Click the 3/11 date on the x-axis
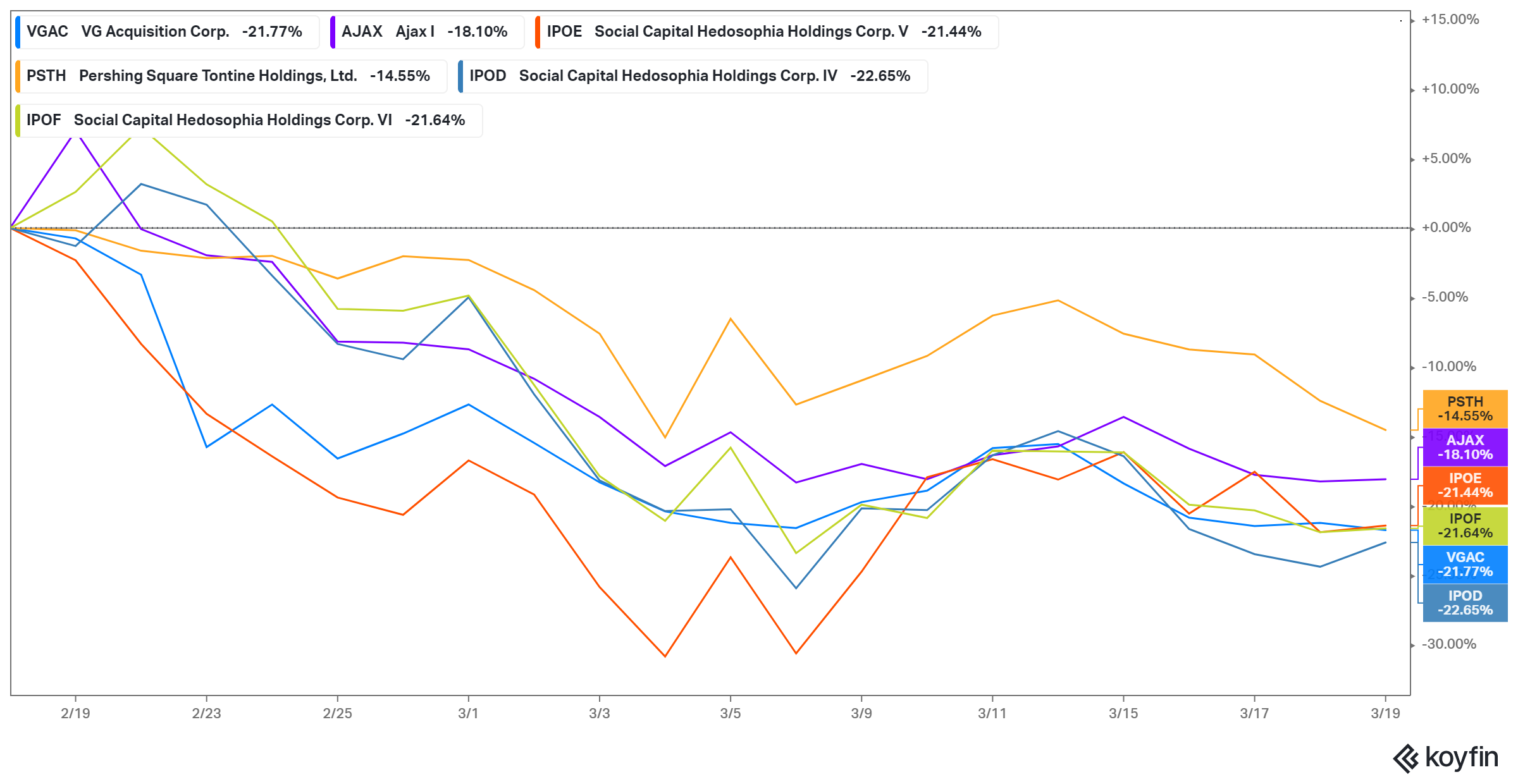This screenshot has width=1518, height=784. click(992, 713)
